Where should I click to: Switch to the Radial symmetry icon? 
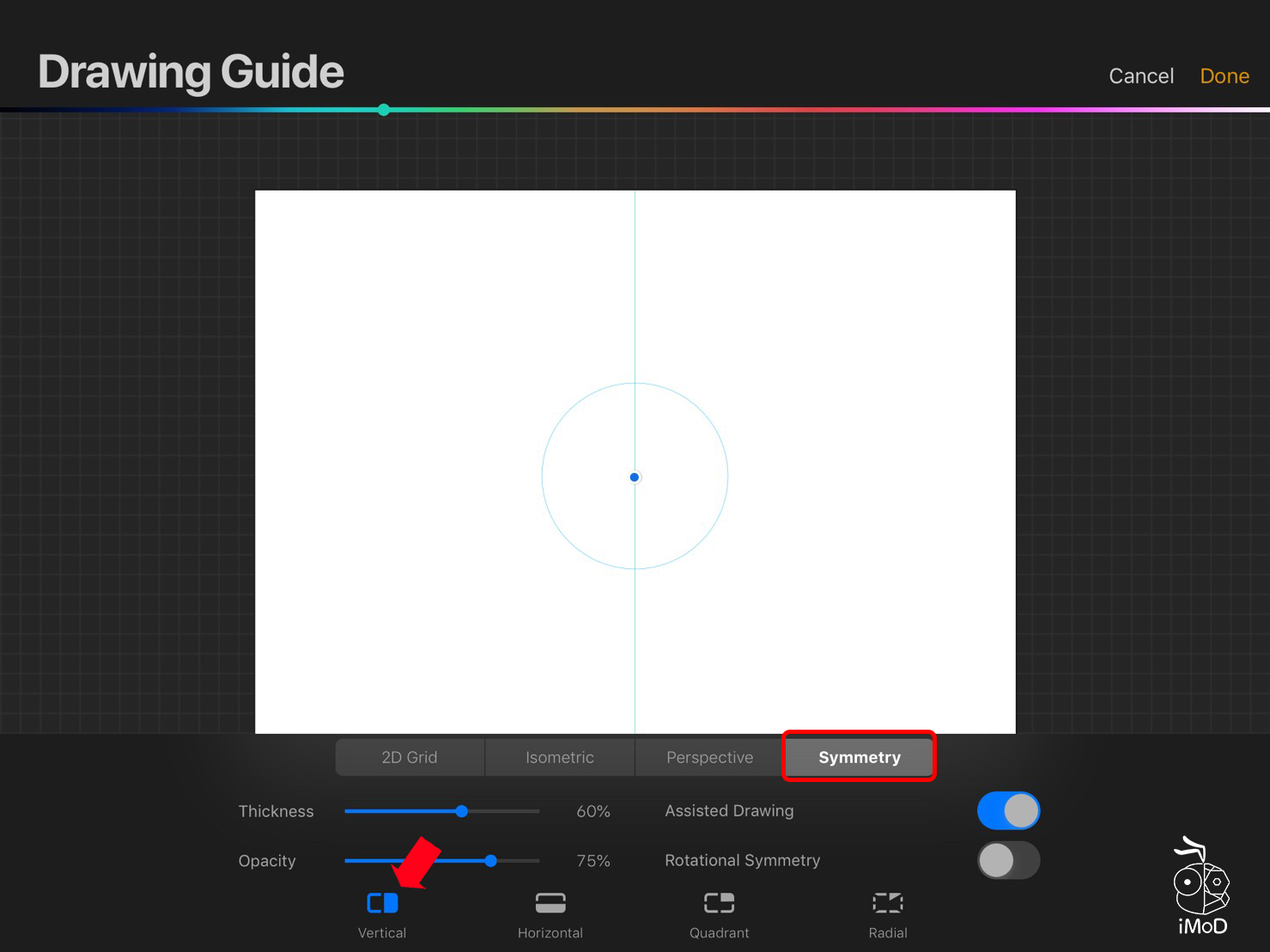(x=887, y=903)
